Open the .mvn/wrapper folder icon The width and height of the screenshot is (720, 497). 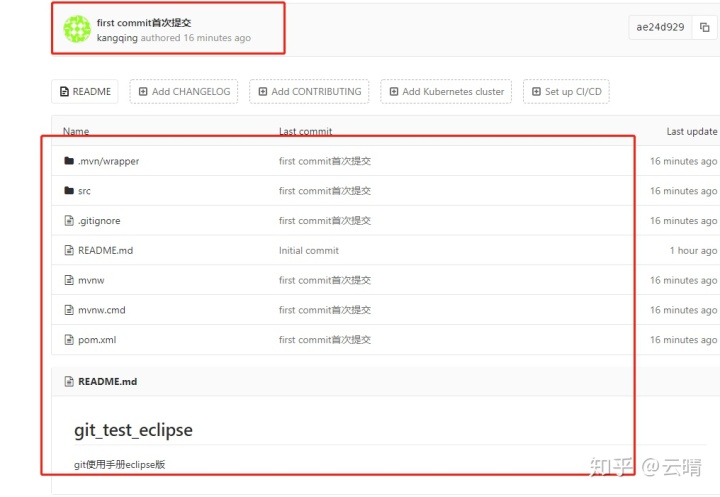pyautogui.click(x=69, y=161)
